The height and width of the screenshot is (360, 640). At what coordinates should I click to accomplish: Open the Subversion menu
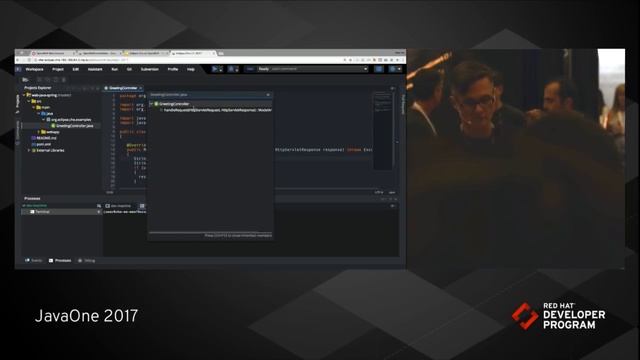tap(150, 69)
